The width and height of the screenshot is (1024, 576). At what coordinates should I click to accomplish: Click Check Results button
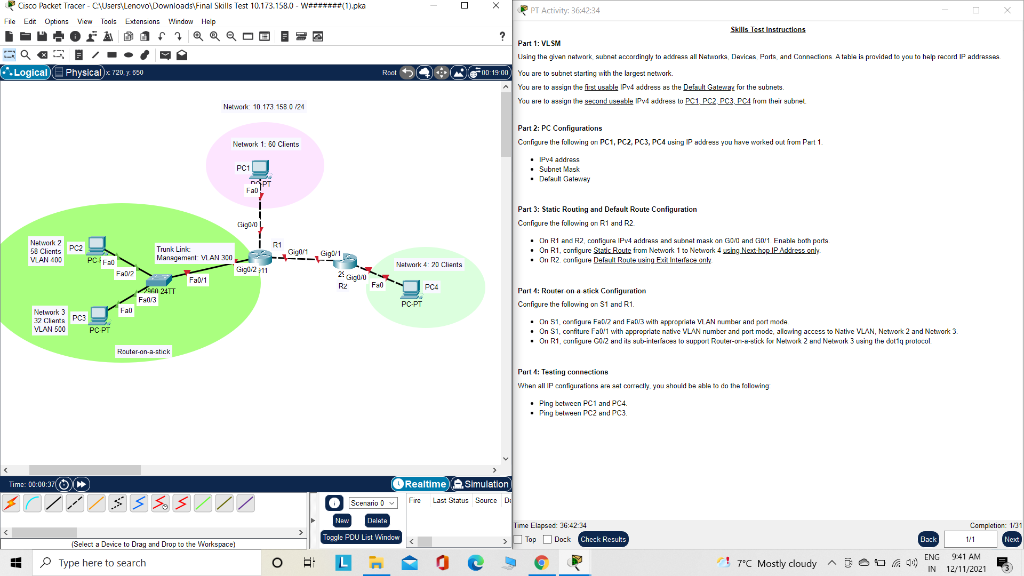coord(603,539)
